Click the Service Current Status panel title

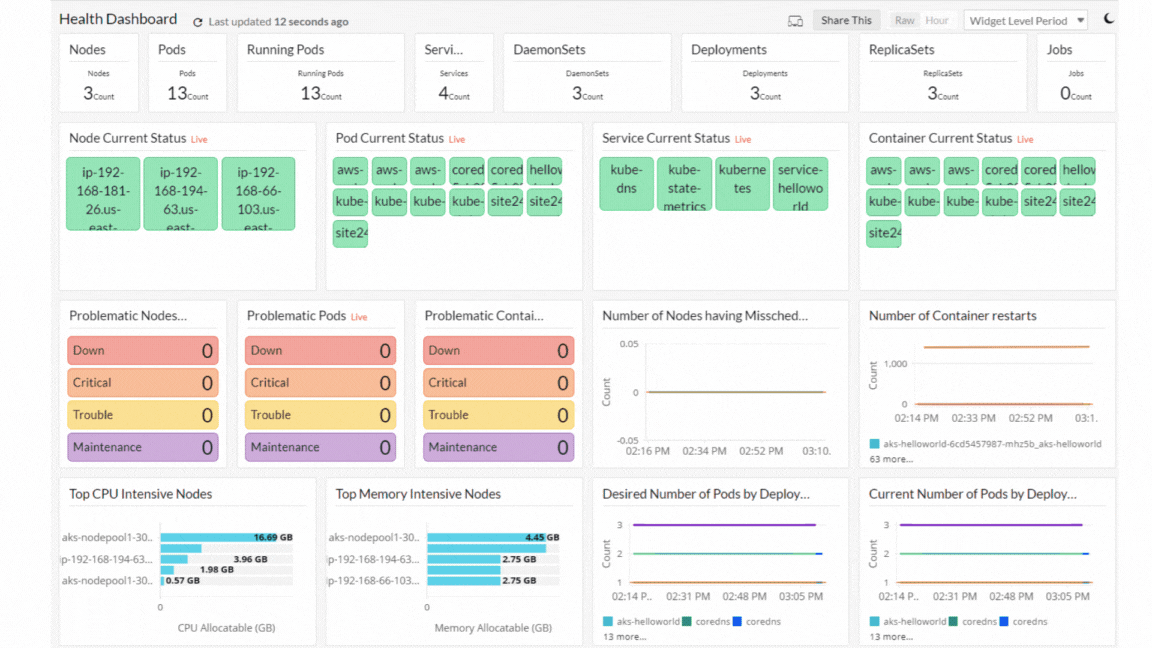666,138
